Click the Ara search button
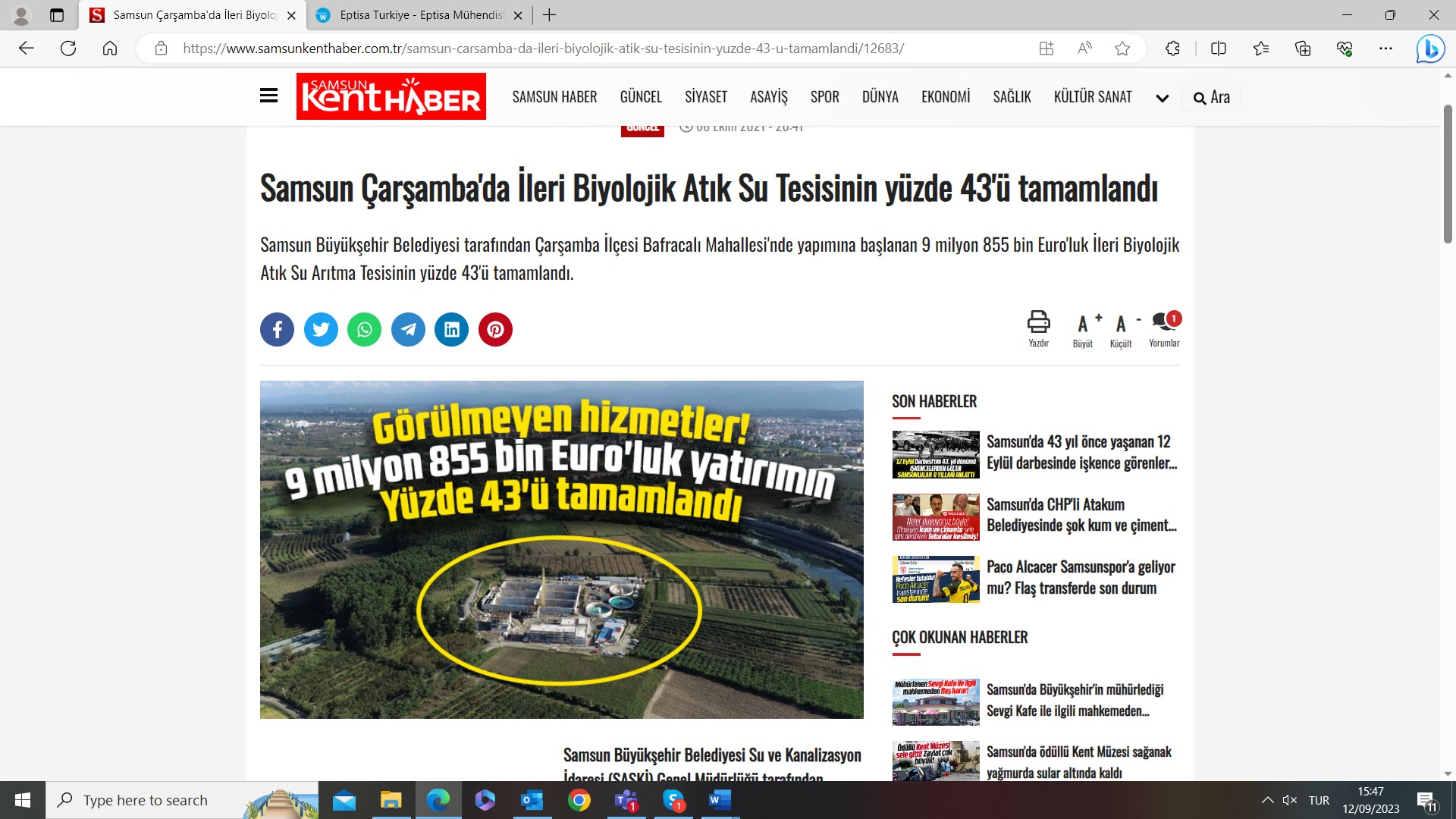Image resolution: width=1456 pixels, height=819 pixels. 1211,97
